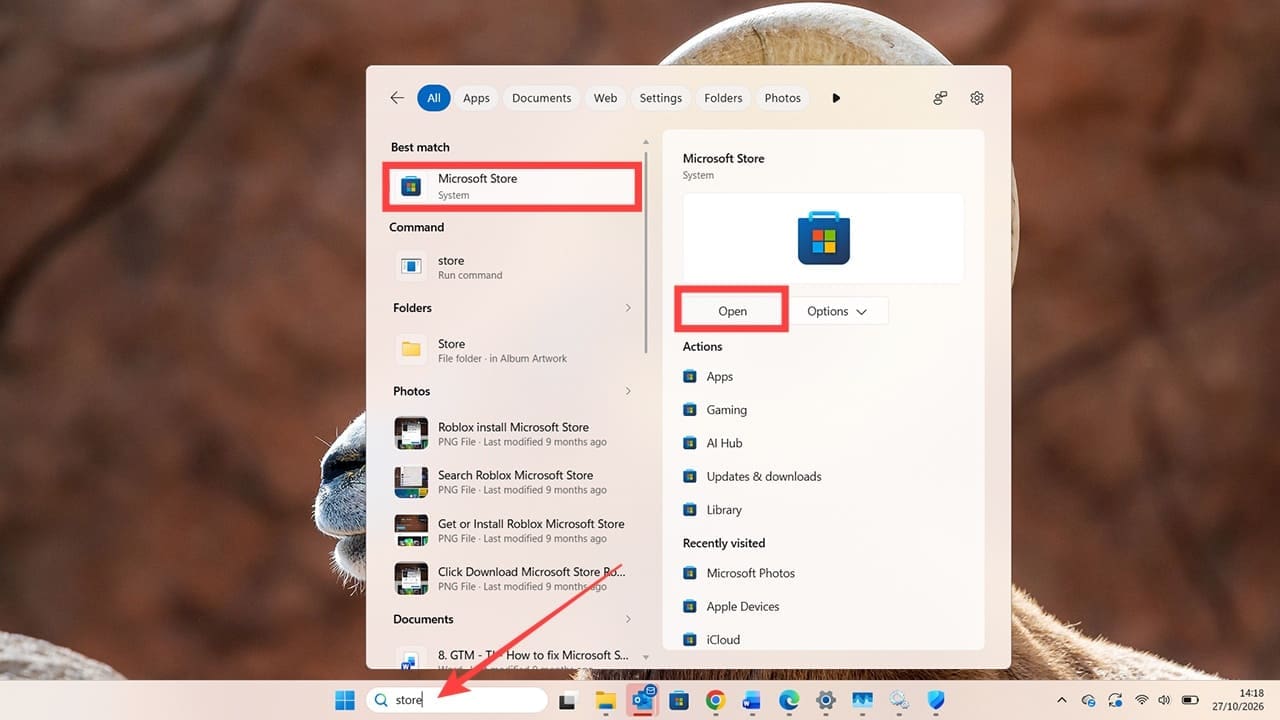Open Google Chrome from the taskbar
Viewport: 1280px width, 720px height.
click(x=715, y=700)
